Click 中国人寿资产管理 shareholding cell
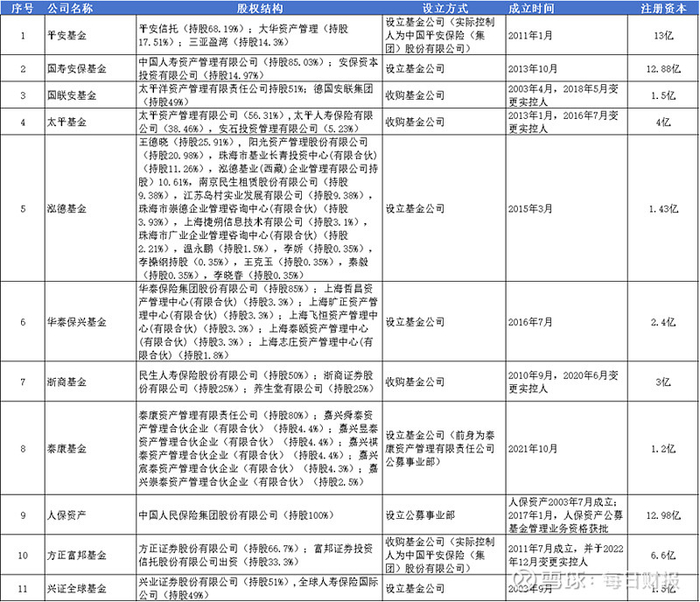Viewport: 700px width, 602px height. [259, 68]
